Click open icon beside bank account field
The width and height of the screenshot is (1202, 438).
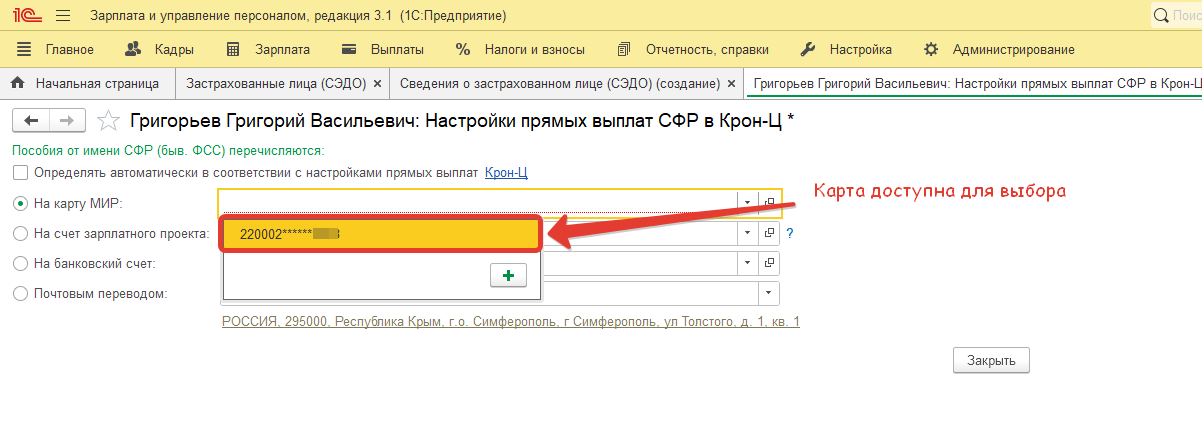769,263
